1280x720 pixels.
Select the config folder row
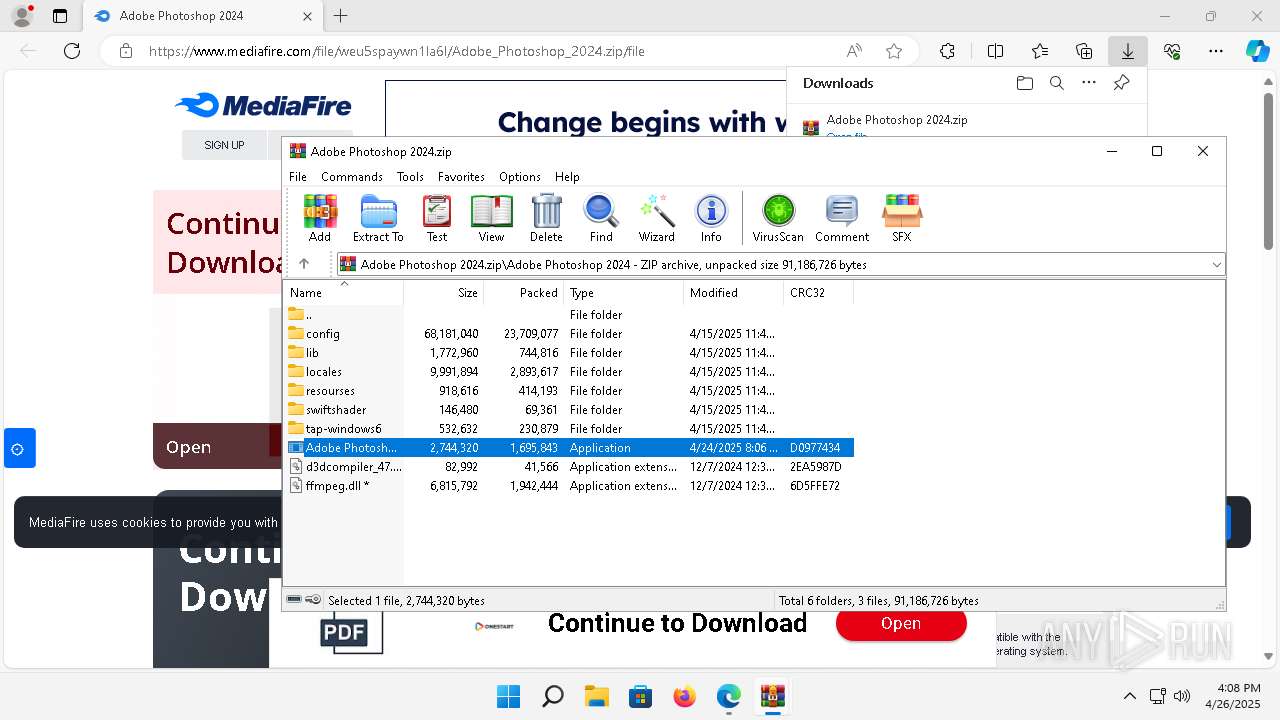pyautogui.click(x=570, y=334)
